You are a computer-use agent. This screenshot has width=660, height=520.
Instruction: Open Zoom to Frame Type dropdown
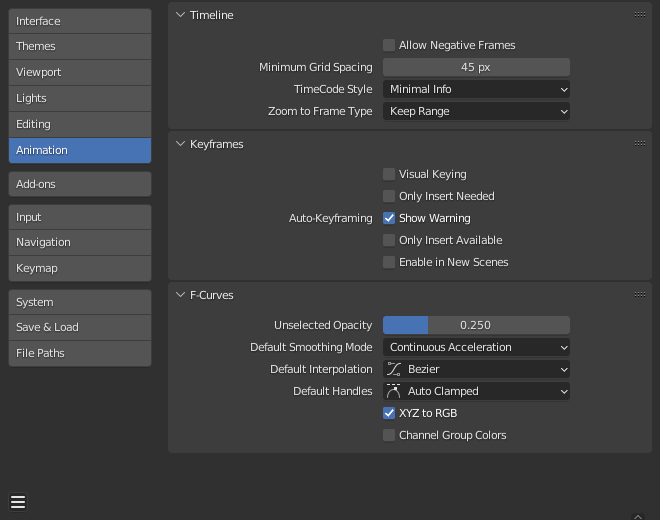(x=476, y=111)
